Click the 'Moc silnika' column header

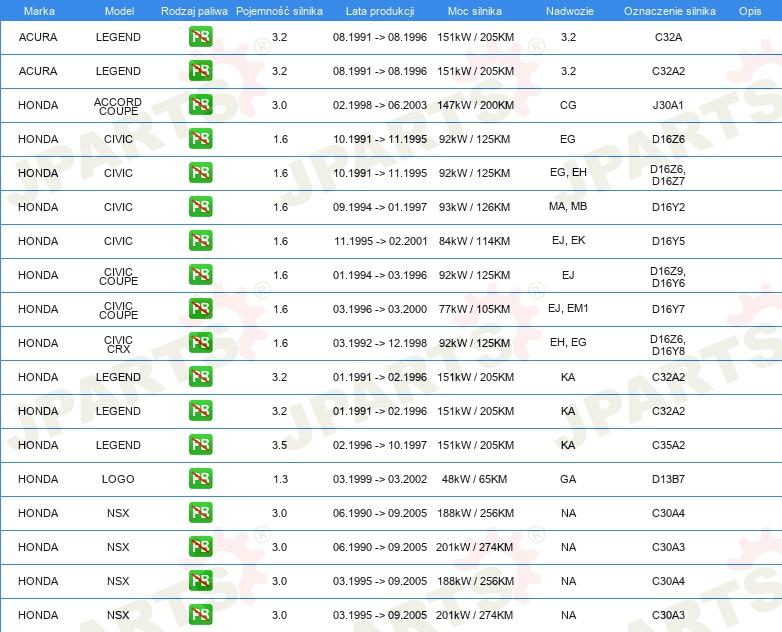[475, 11]
